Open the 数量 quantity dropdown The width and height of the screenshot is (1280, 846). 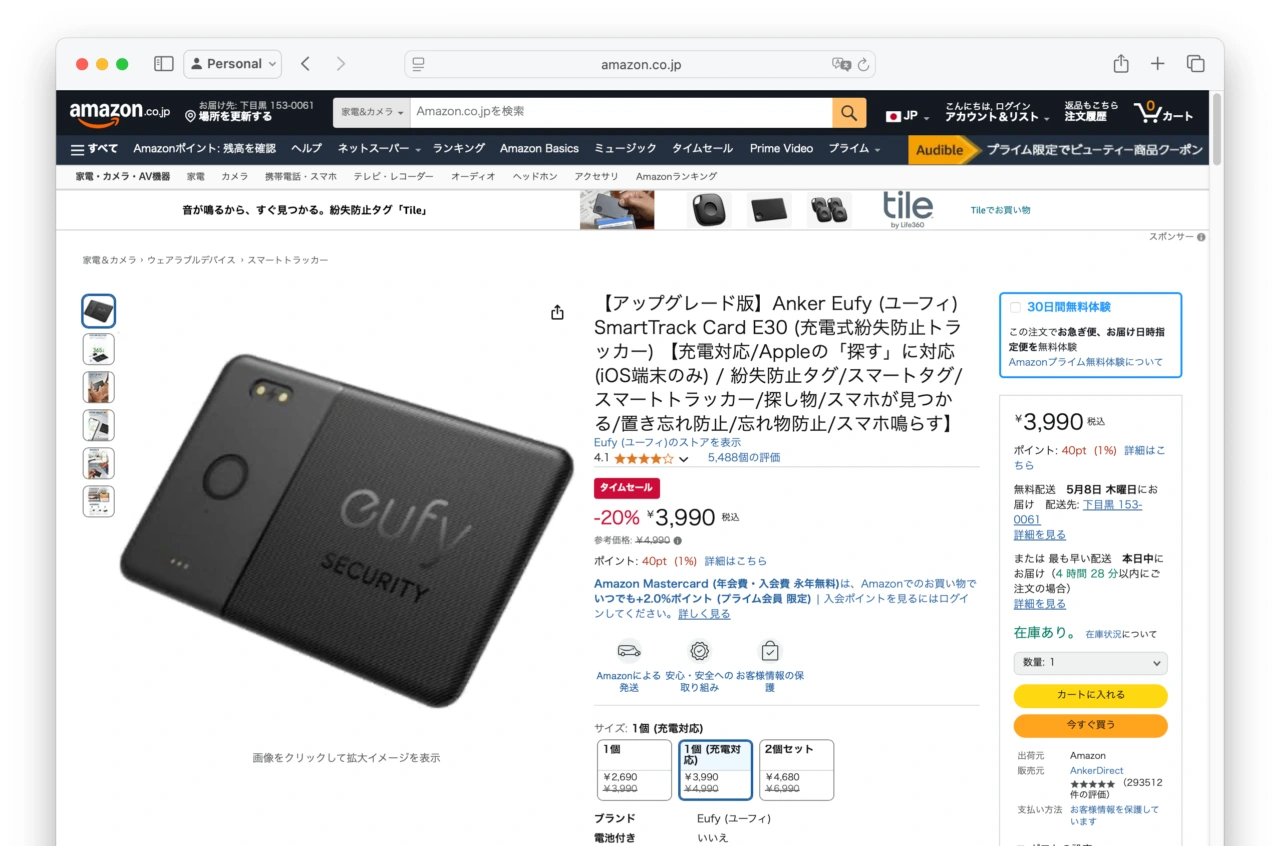(x=1090, y=663)
